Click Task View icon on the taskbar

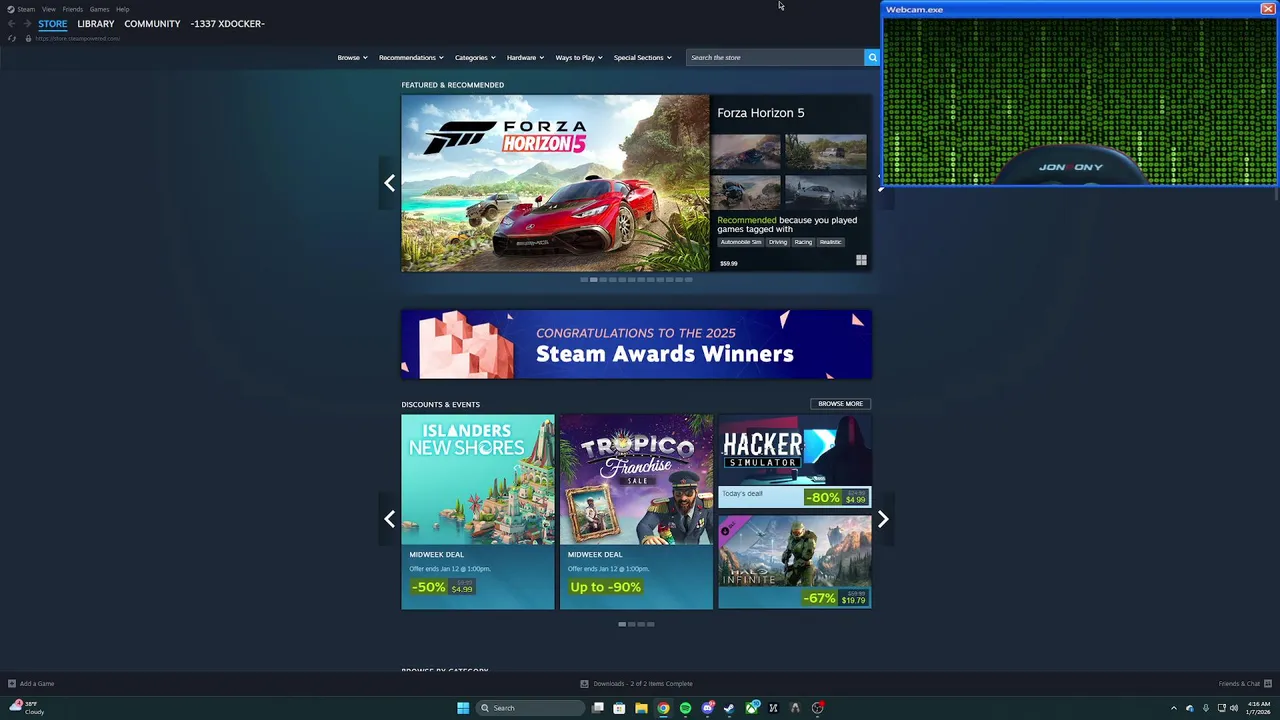click(597, 708)
